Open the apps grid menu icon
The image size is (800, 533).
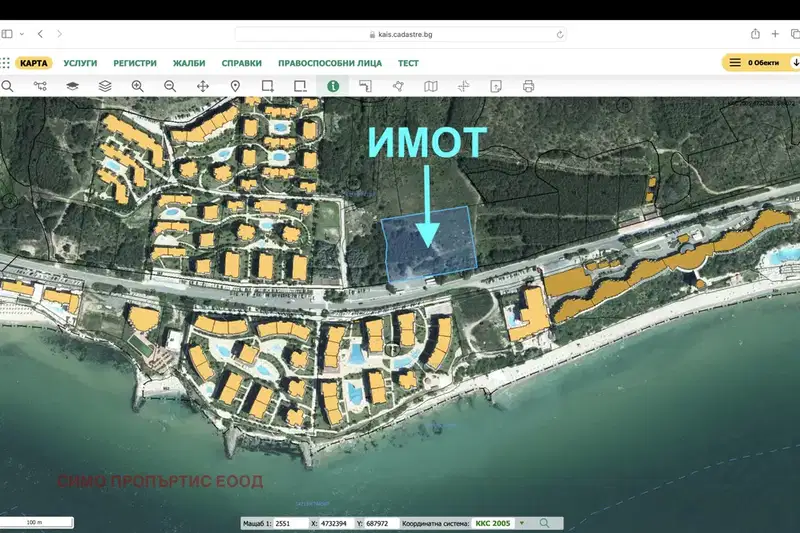5,63
